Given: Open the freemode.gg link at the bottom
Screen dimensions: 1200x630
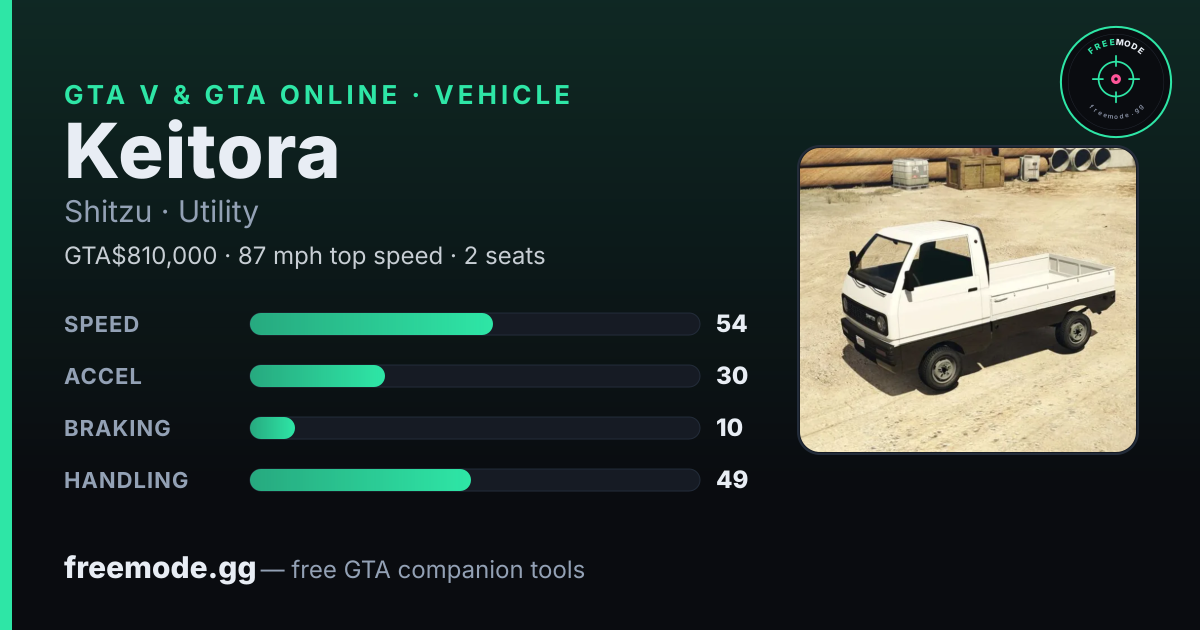Looking at the screenshot, I should 160,569.
